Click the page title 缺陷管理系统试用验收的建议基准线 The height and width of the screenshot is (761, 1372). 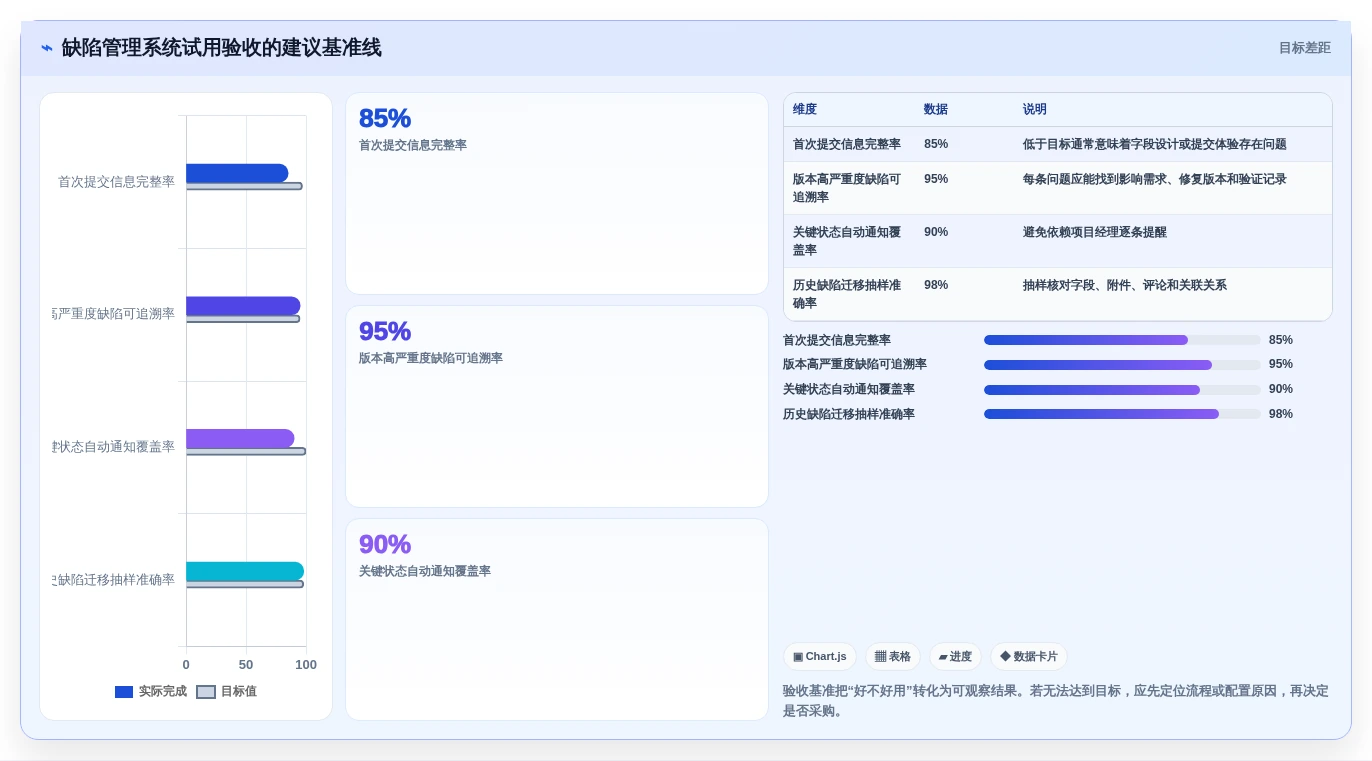pyautogui.click(x=221, y=48)
